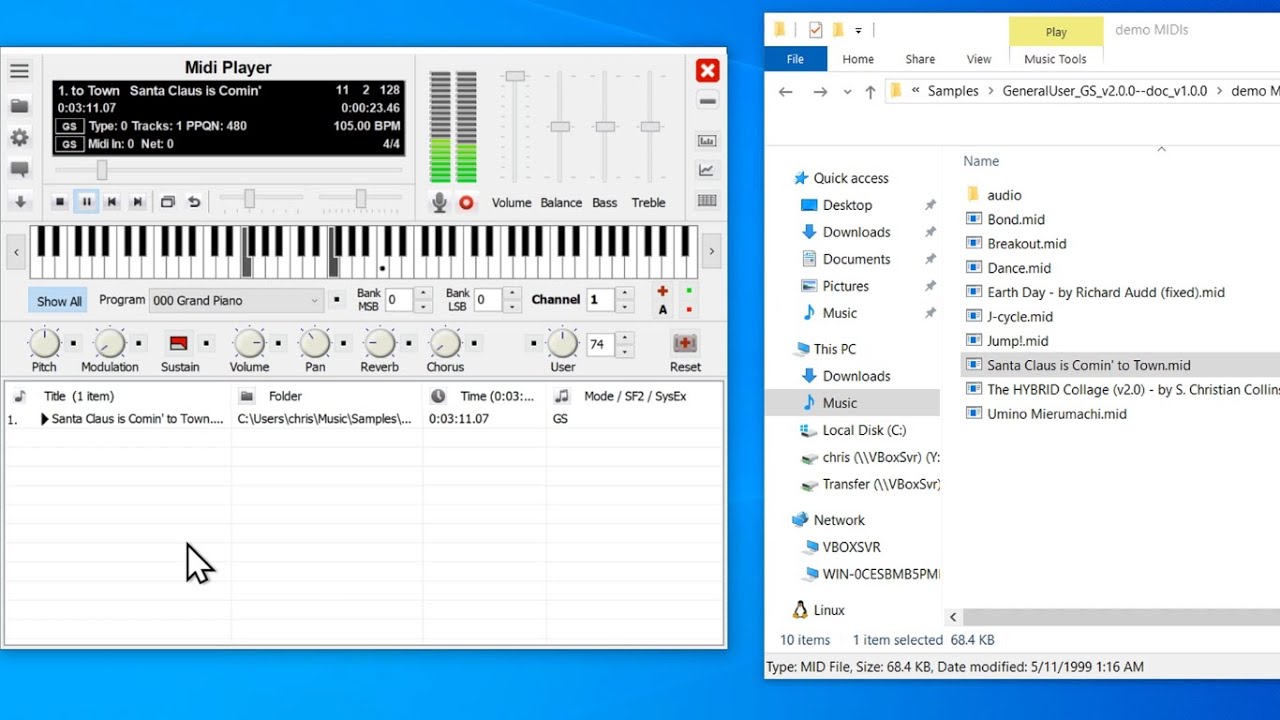This screenshot has width=1280, height=720.
Task: Toggle the Show All button
Action: pos(59,301)
